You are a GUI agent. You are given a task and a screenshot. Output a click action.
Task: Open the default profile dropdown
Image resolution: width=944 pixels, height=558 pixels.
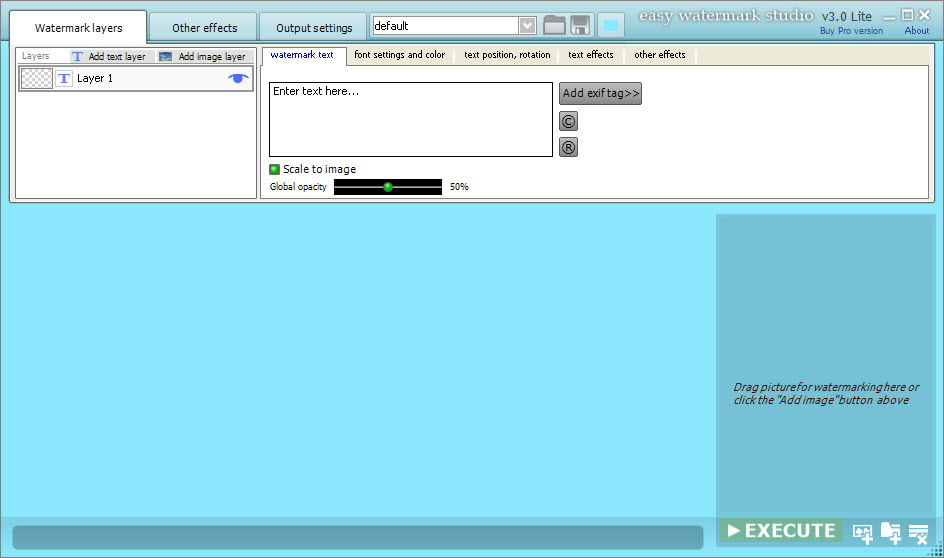[x=527, y=25]
